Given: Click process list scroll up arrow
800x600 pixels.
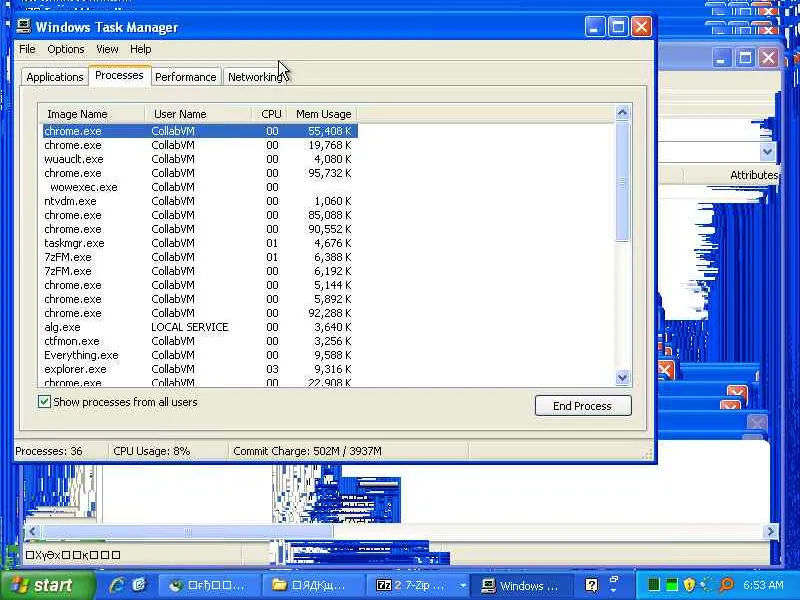Looking at the screenshot, I should (622, 112).
